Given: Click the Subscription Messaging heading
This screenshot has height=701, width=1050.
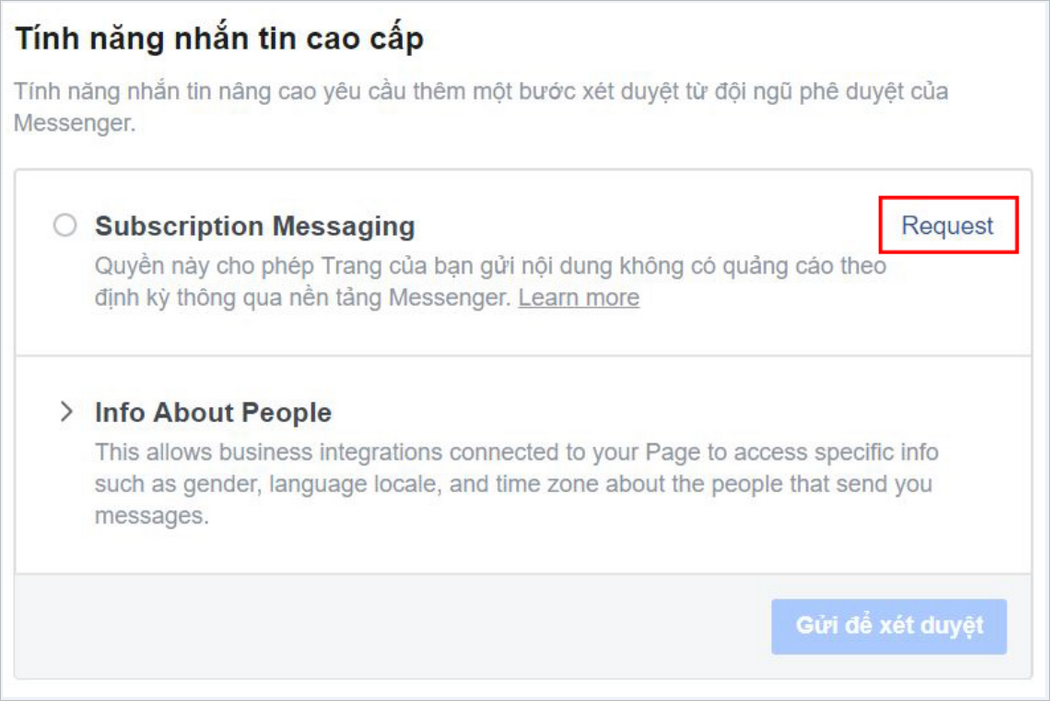Looking at the screenshot, I should point(254,226).
